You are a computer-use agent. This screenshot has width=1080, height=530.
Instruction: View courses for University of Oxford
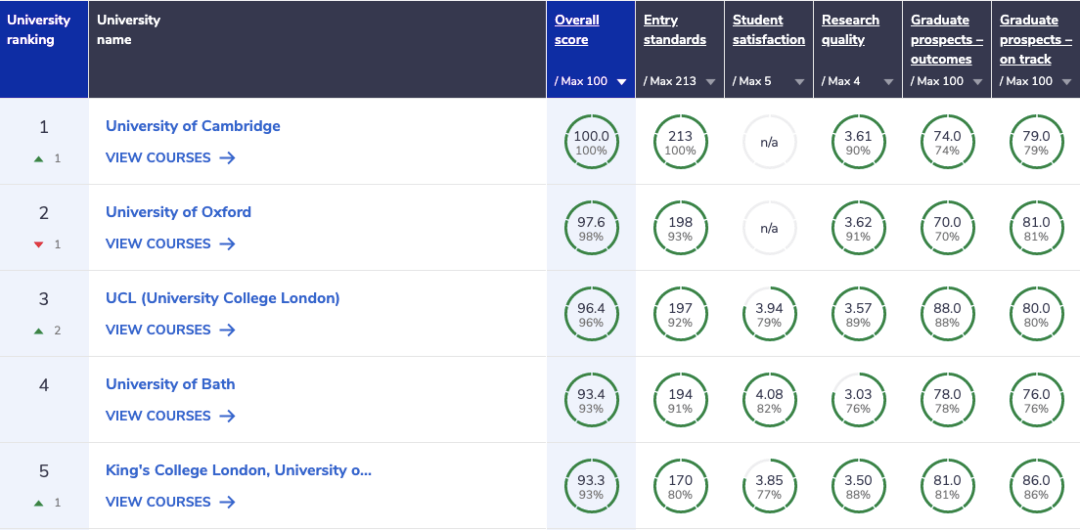click(170, 244)
